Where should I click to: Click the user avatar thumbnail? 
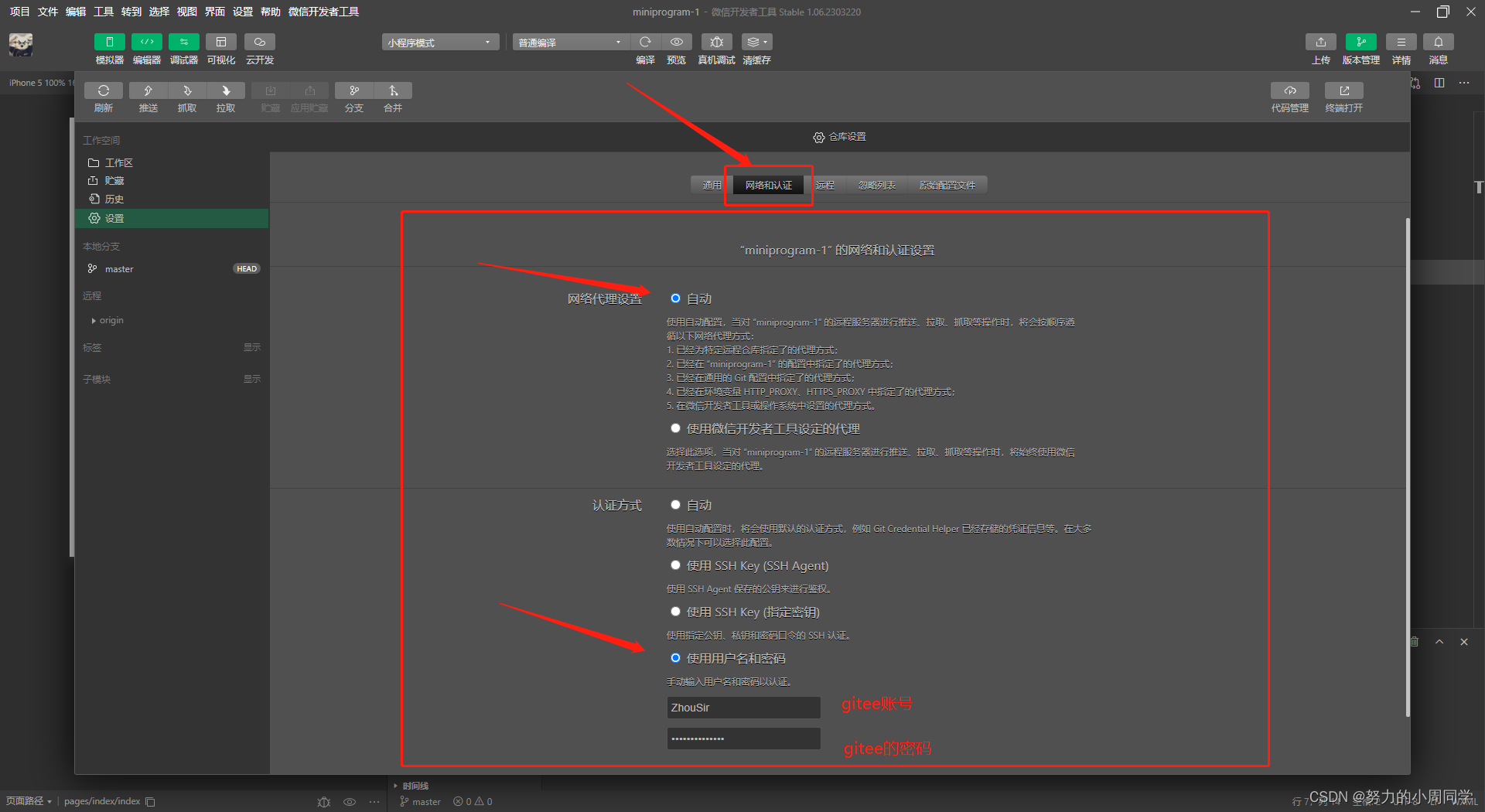21,45
